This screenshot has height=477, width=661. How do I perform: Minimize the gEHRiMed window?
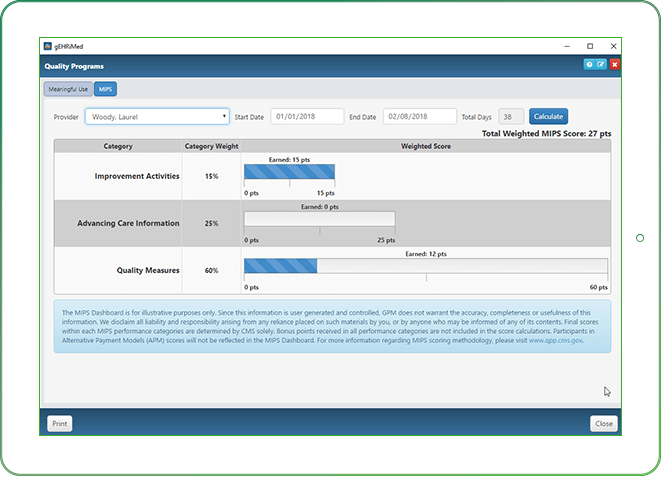(x=565, y=46)
